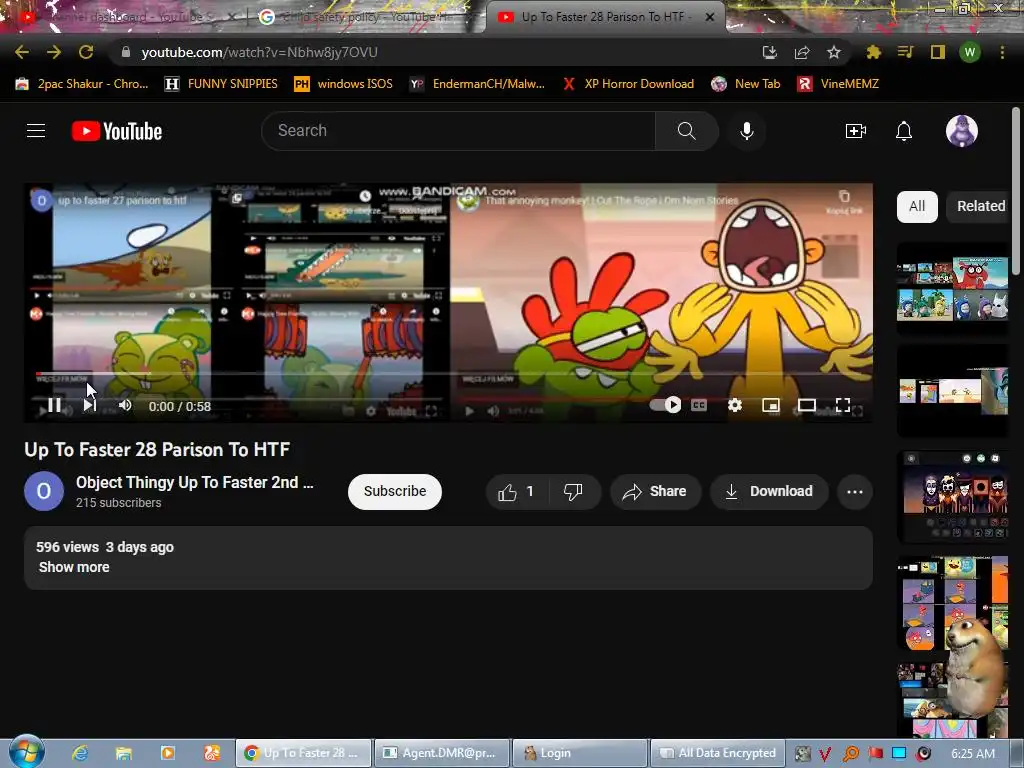Mute the video using speaker icon
1024x768 pixels.
125,406
